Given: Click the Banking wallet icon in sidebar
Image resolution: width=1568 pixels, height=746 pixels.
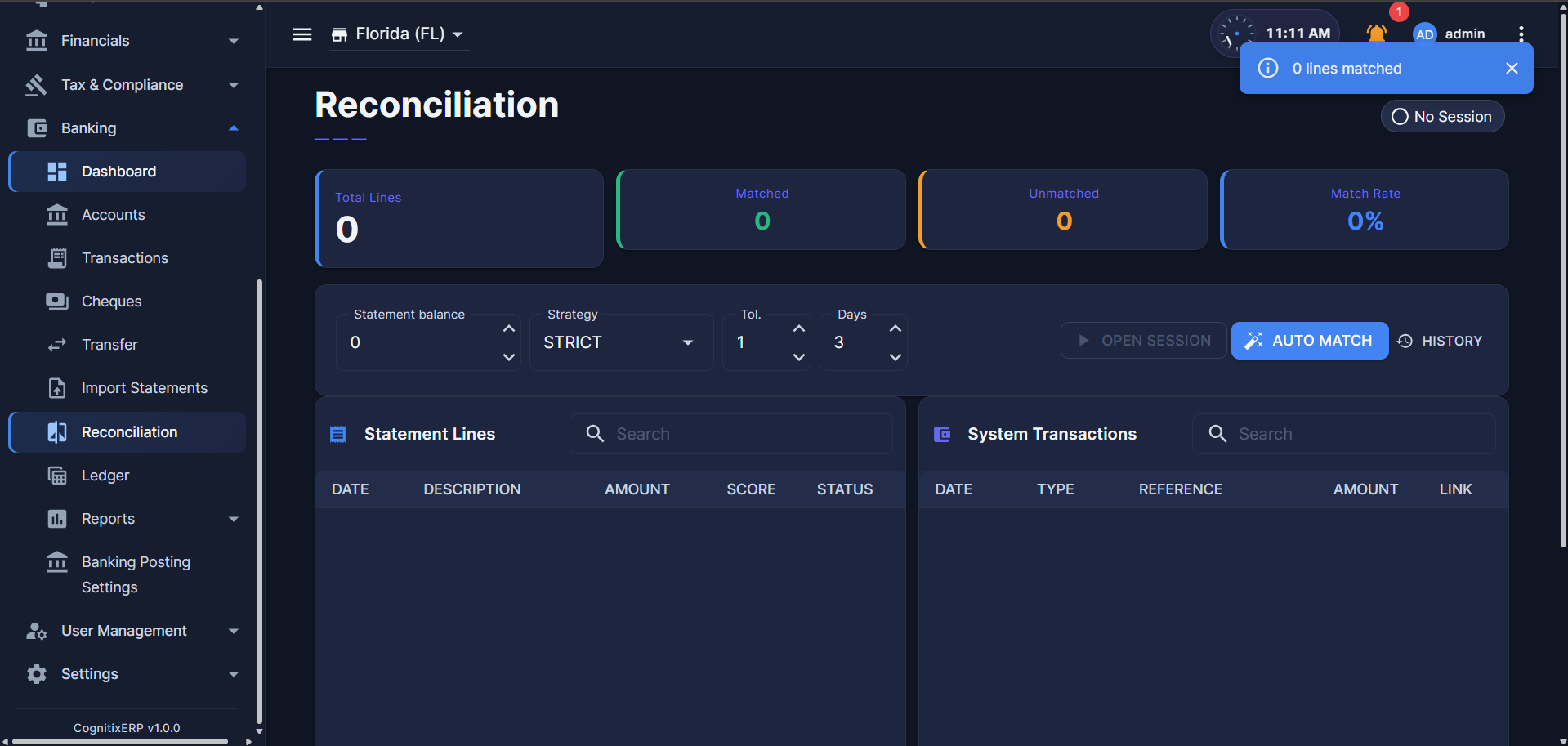Looking at the screenshot, I should pyautogui.click(x=37, y=128).
